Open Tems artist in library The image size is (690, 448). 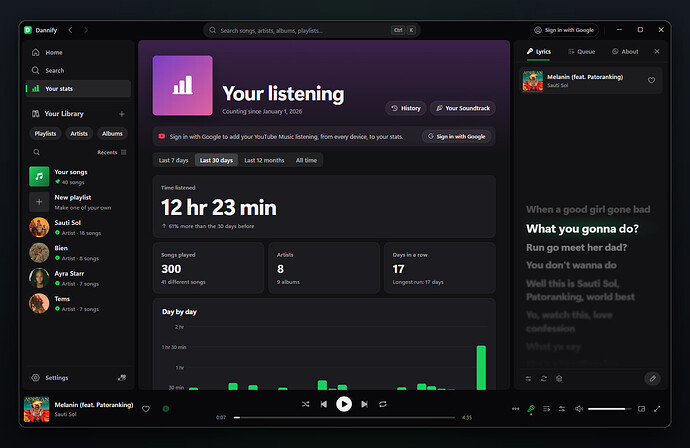78,304
